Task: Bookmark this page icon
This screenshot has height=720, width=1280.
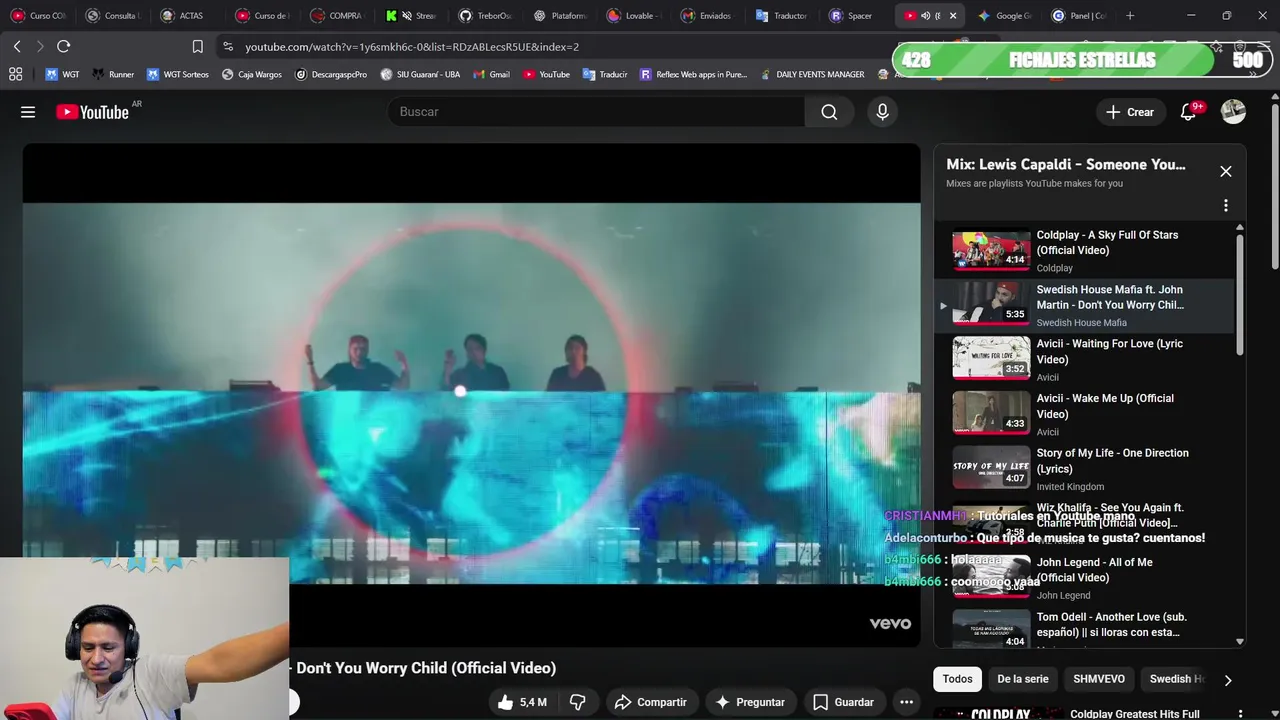Action: tap(197, 47)
